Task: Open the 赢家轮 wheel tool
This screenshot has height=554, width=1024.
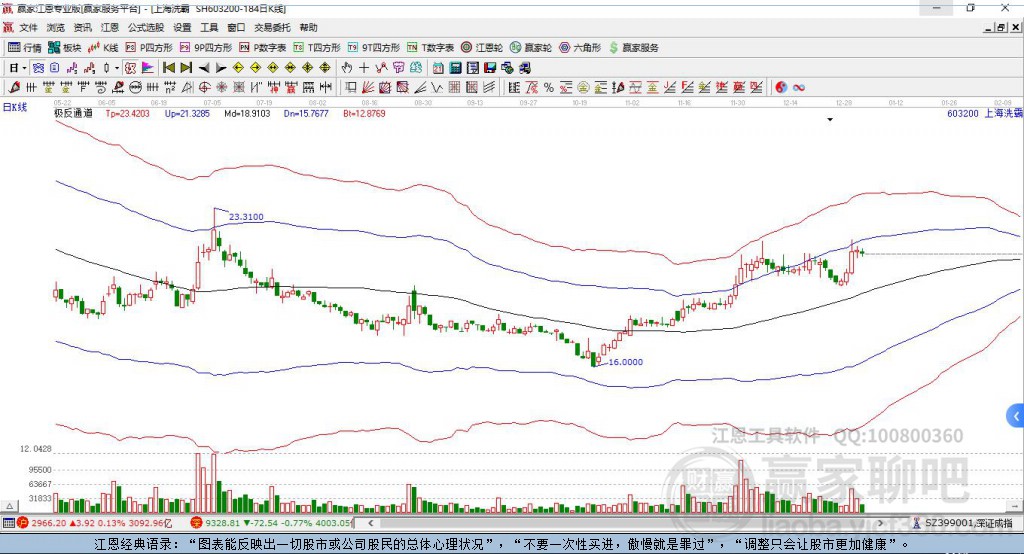Action: (x=531, y=48)
